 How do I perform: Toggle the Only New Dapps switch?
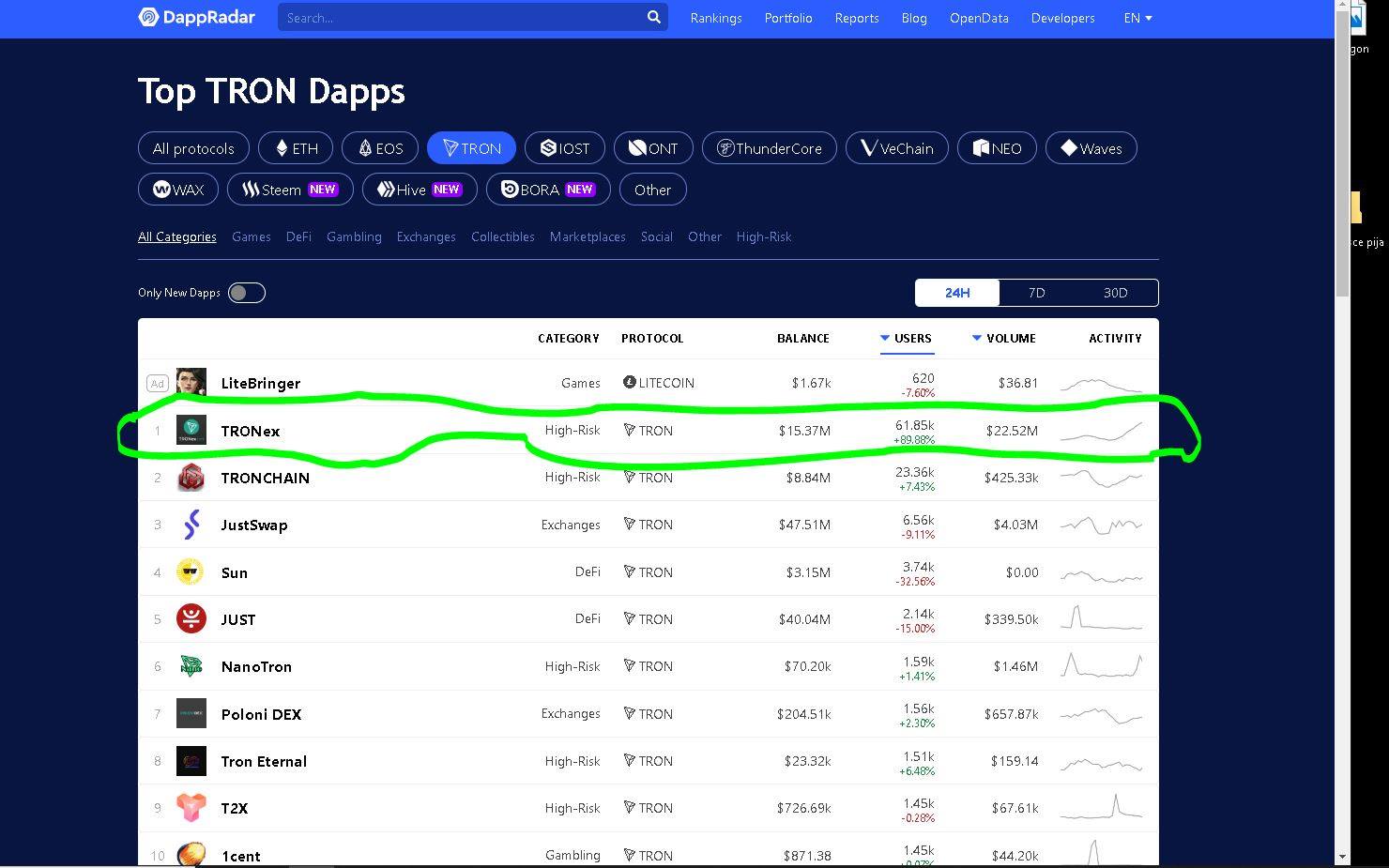coord(247,293)
